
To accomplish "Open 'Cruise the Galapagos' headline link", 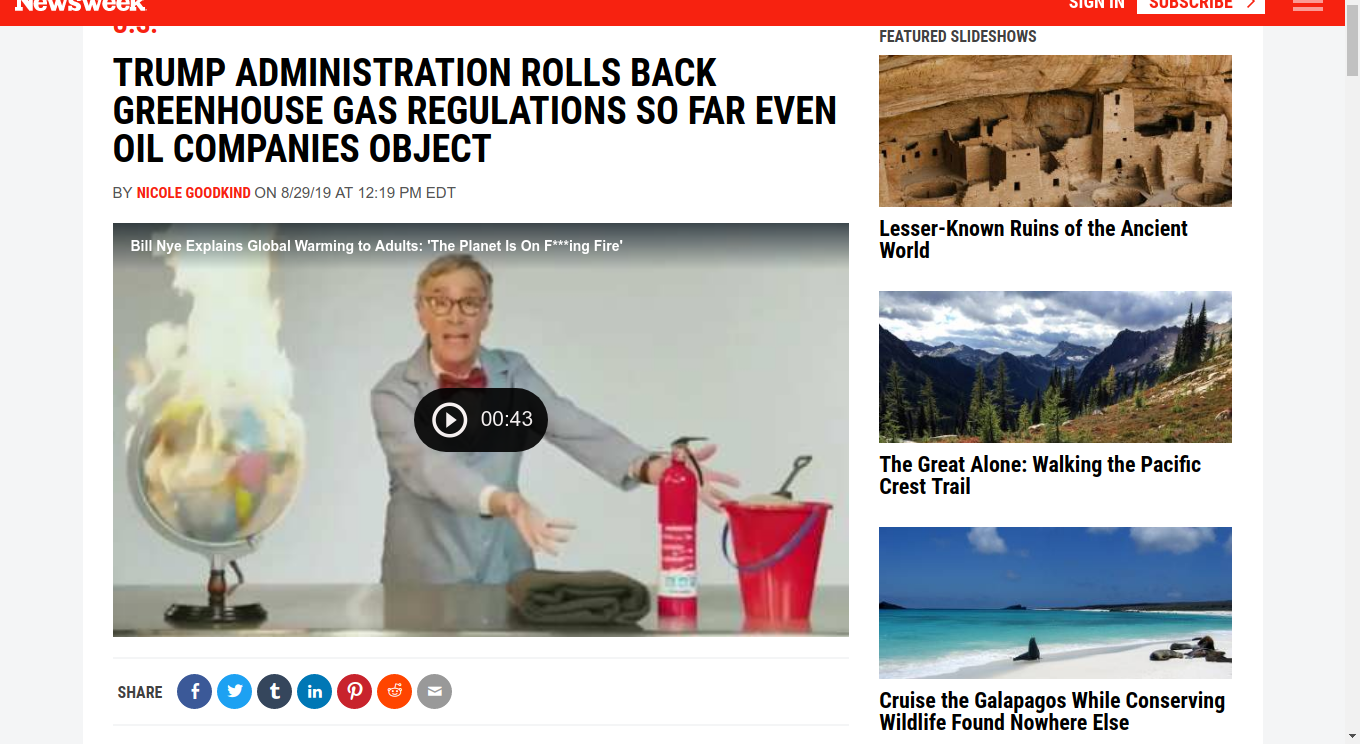I will click(x=1052, y=711).
